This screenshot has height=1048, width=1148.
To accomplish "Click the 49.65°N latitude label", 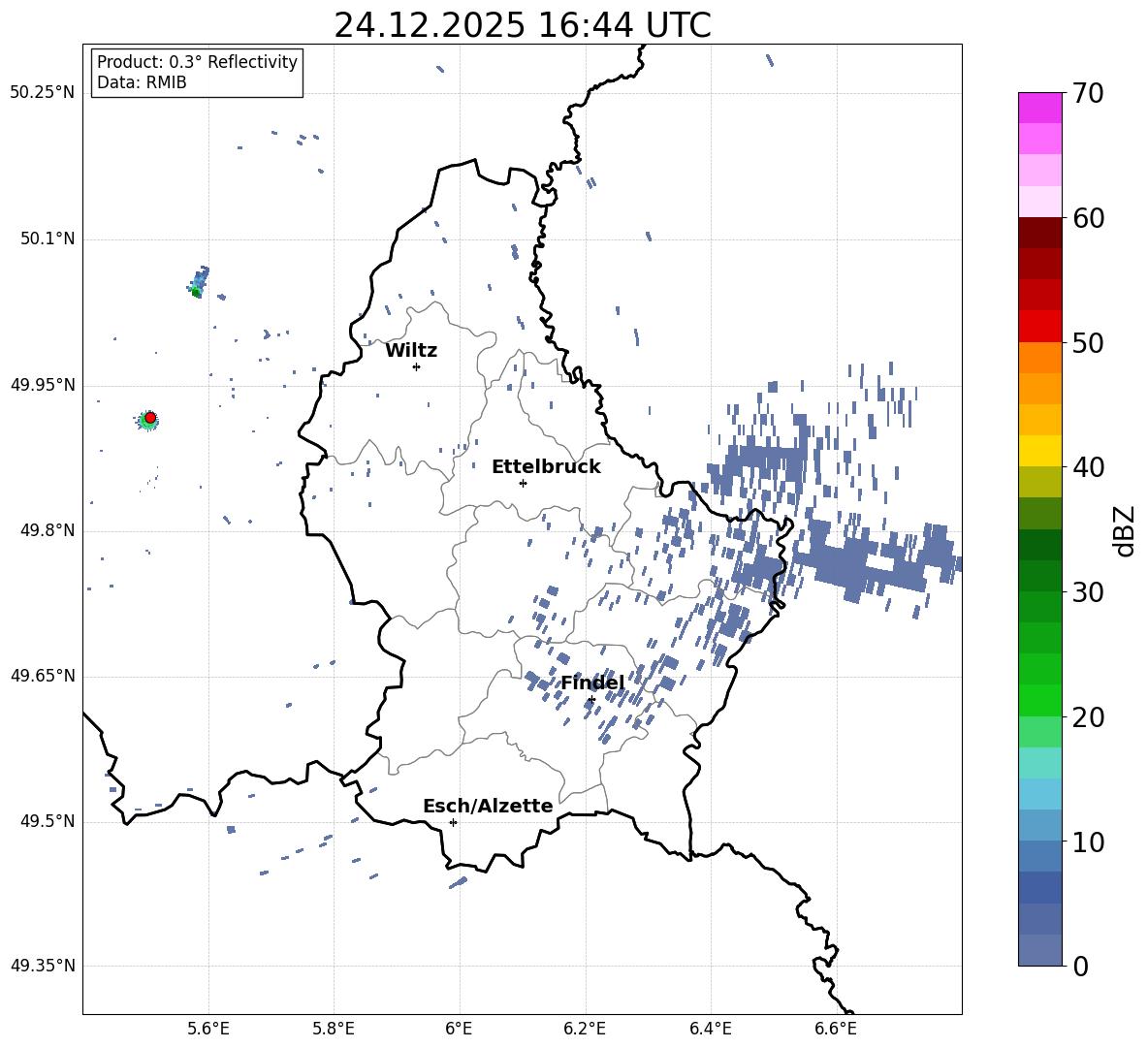I will (43, 676).
